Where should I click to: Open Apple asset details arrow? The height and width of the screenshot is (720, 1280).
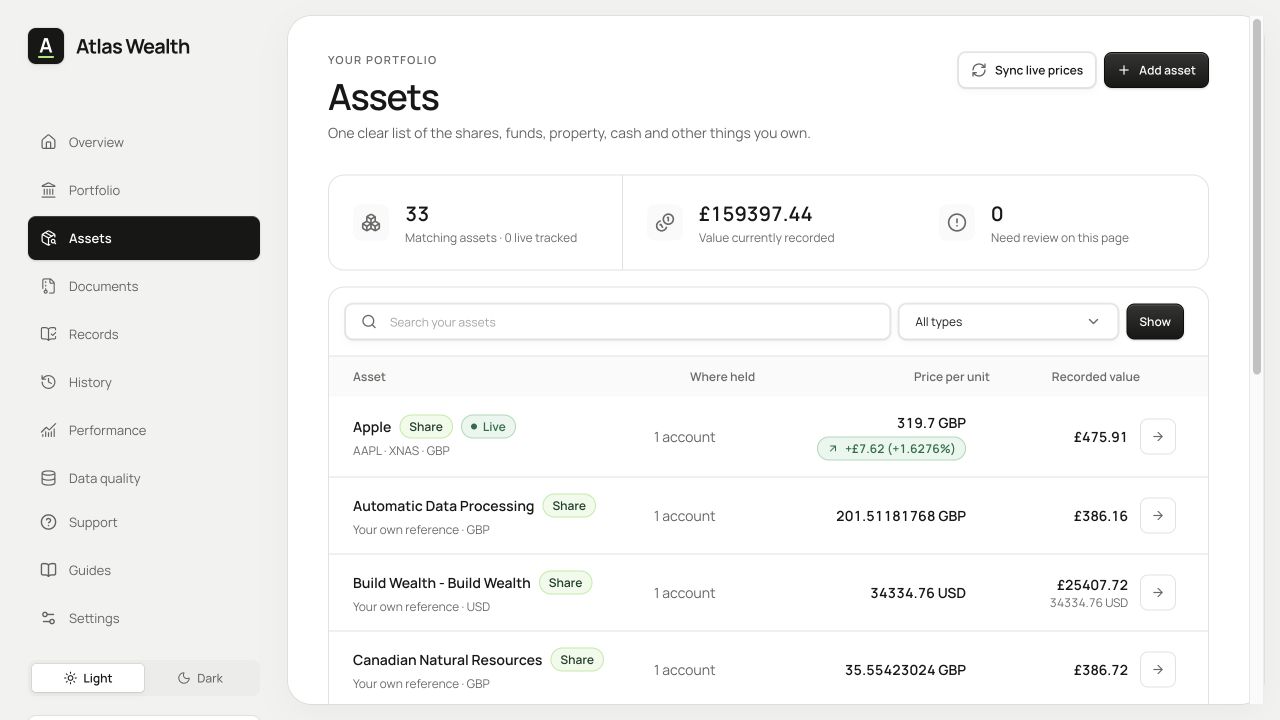point(1158,437)
